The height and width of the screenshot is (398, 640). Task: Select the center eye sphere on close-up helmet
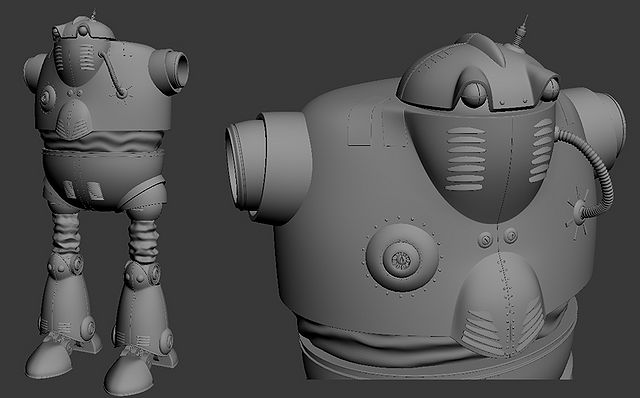tap(473, 94)
